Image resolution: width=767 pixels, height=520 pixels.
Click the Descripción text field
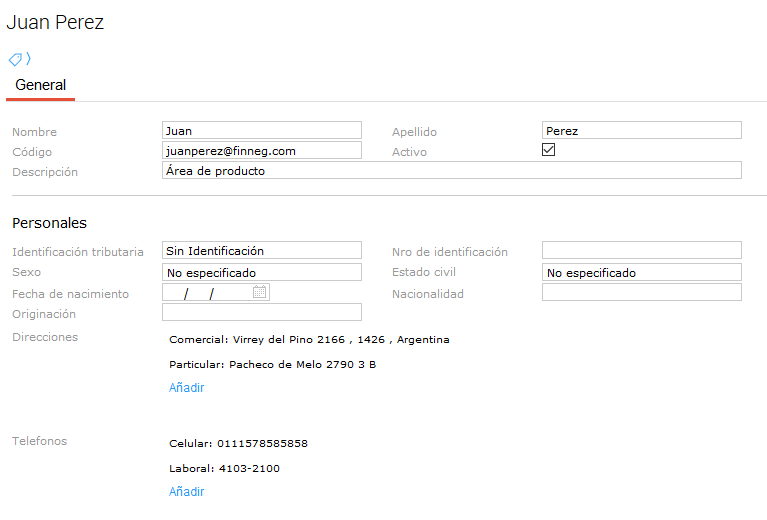[451, 170]
